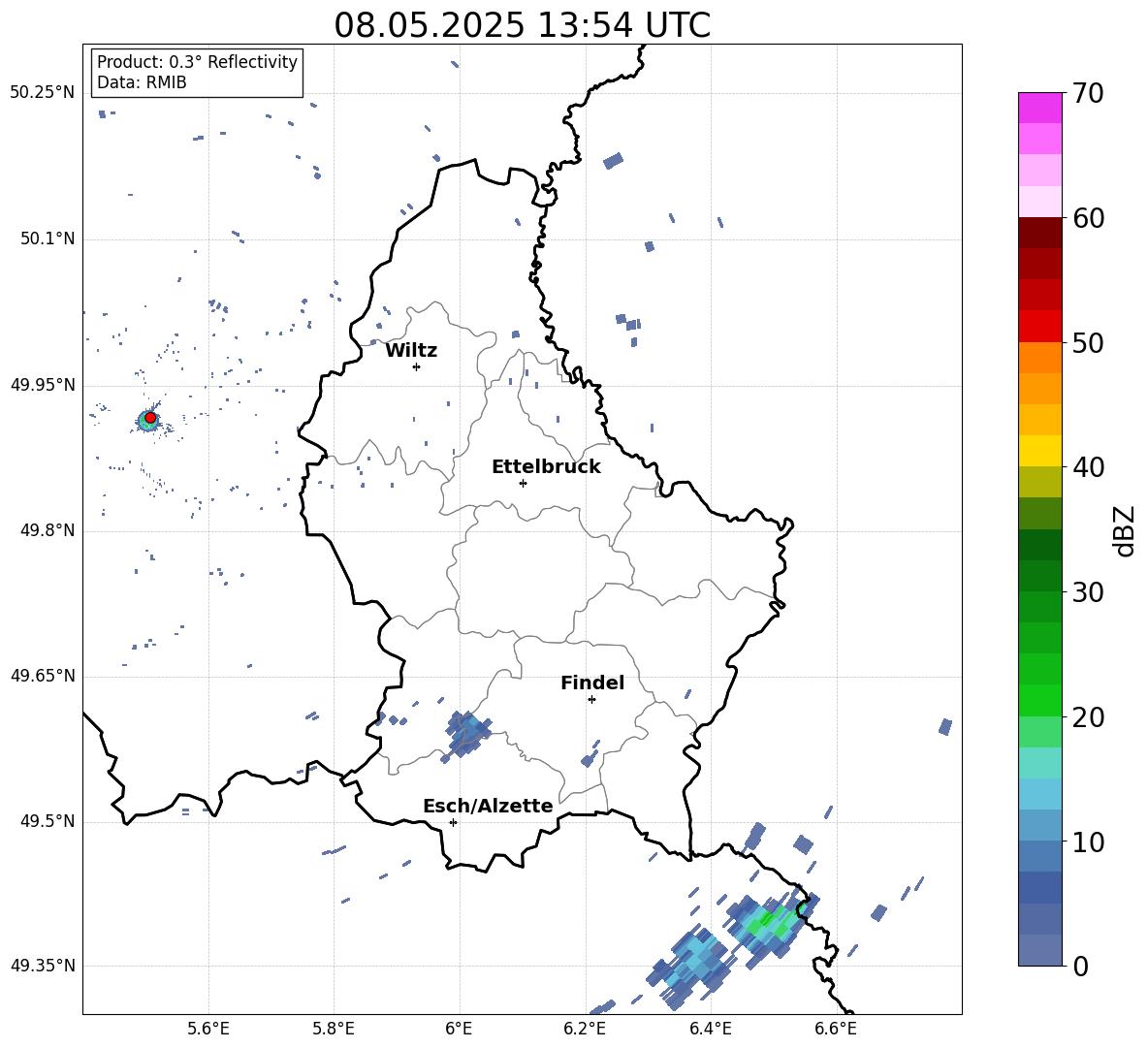Click the longitude label 5.8°E
Viewport: 1148px width, 1048px height.
(334, 1029)
